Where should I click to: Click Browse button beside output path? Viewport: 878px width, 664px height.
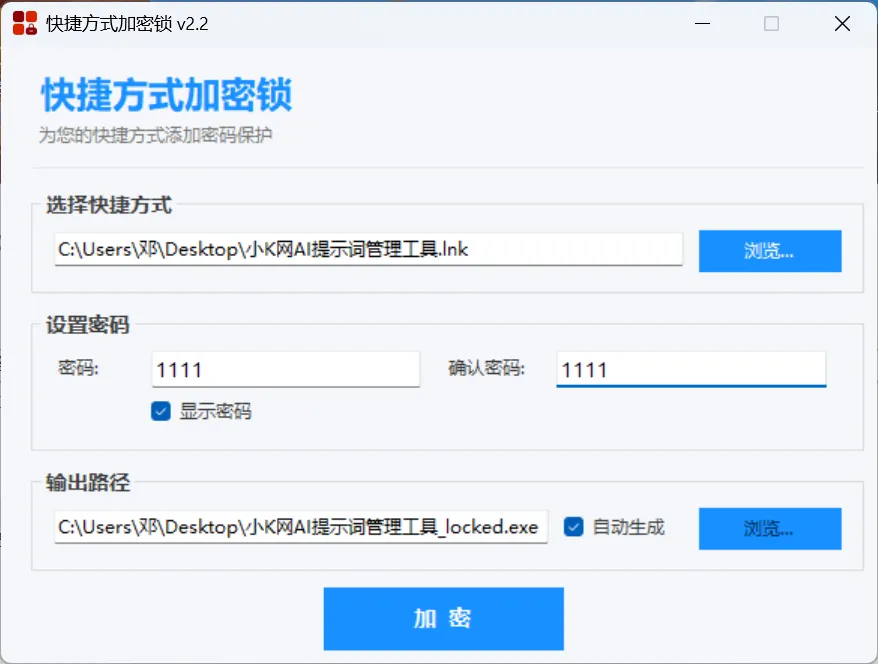coord(770,529)
